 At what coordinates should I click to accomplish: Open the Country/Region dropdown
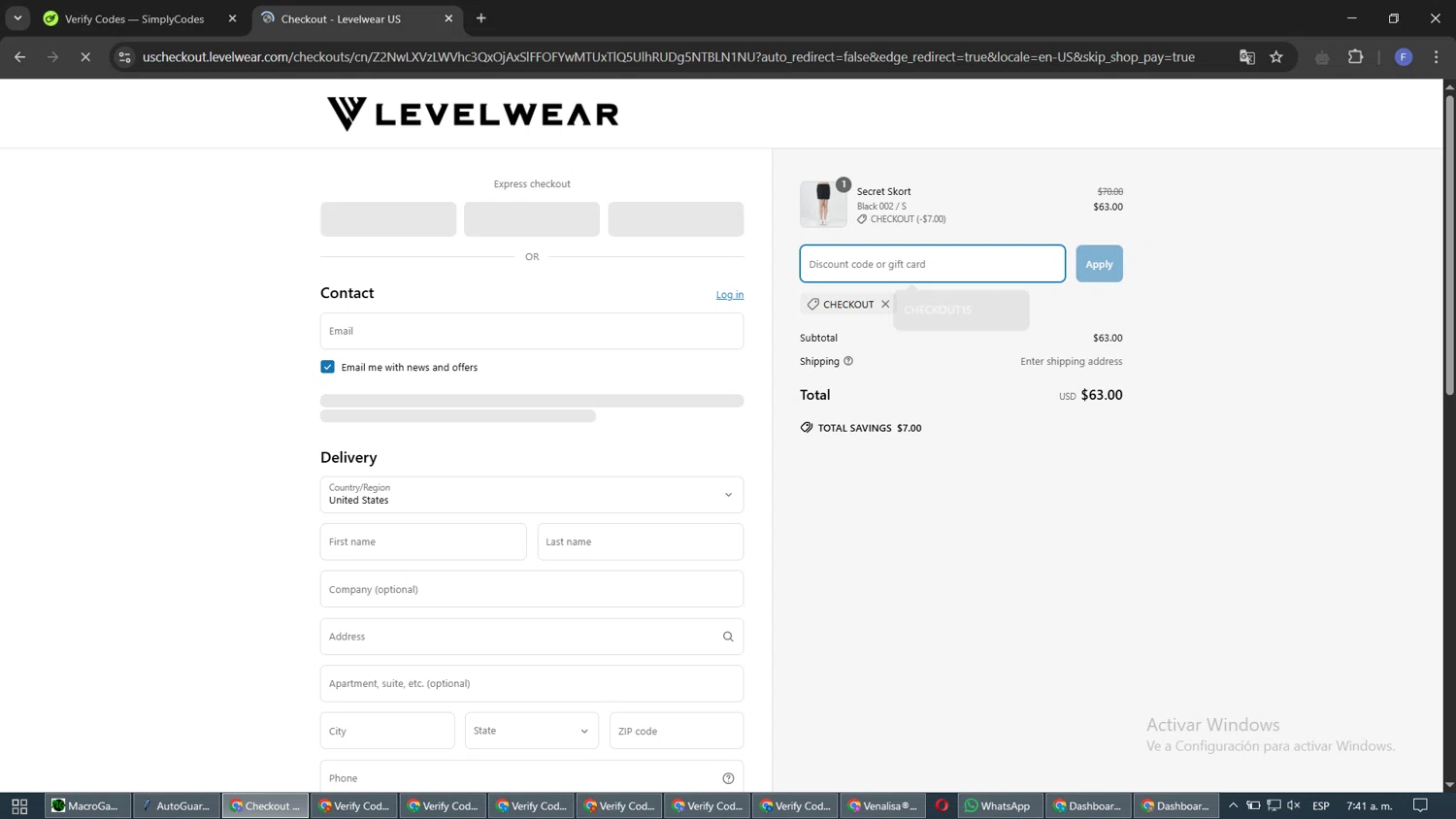(532, 495)
